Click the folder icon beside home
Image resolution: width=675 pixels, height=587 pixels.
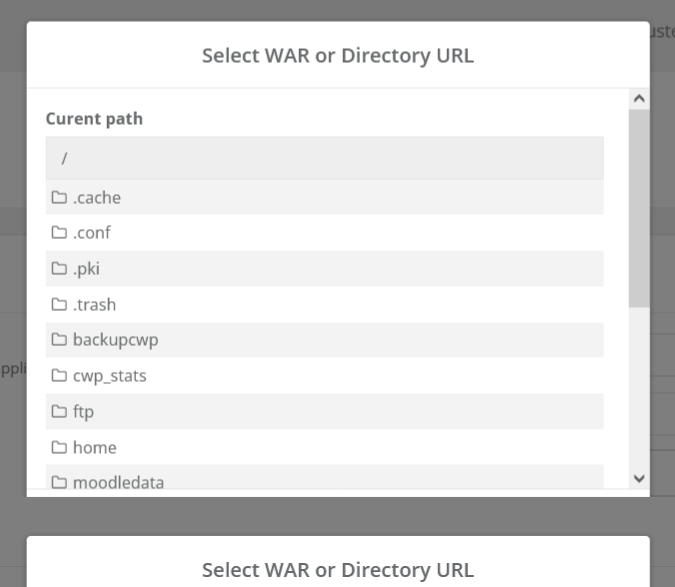click(x=59, y=448)
